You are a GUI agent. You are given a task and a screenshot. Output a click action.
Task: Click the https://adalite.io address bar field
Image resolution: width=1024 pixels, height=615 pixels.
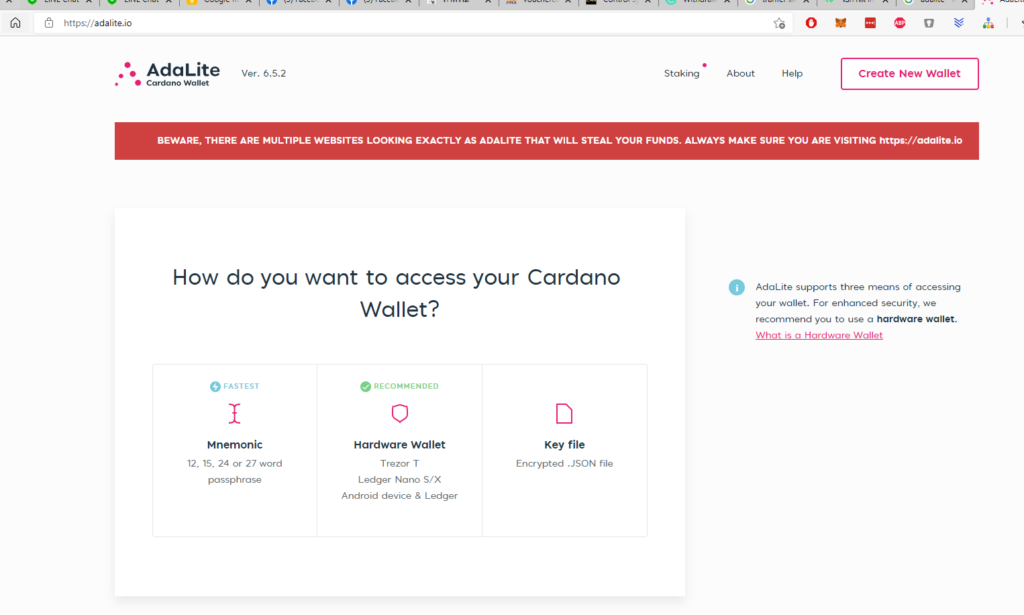(x=411, y=23)
